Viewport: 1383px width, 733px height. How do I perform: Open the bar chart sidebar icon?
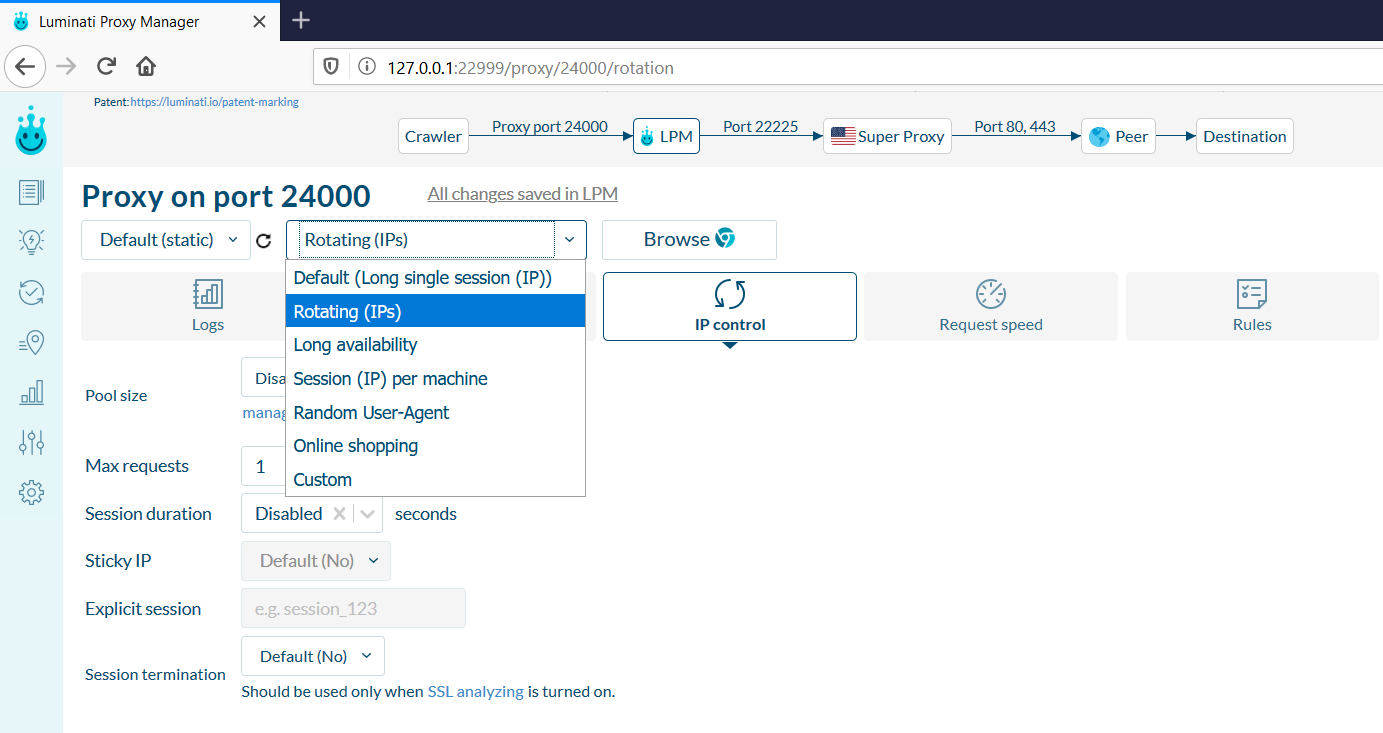pyautogui.click(x=31, y=392)
